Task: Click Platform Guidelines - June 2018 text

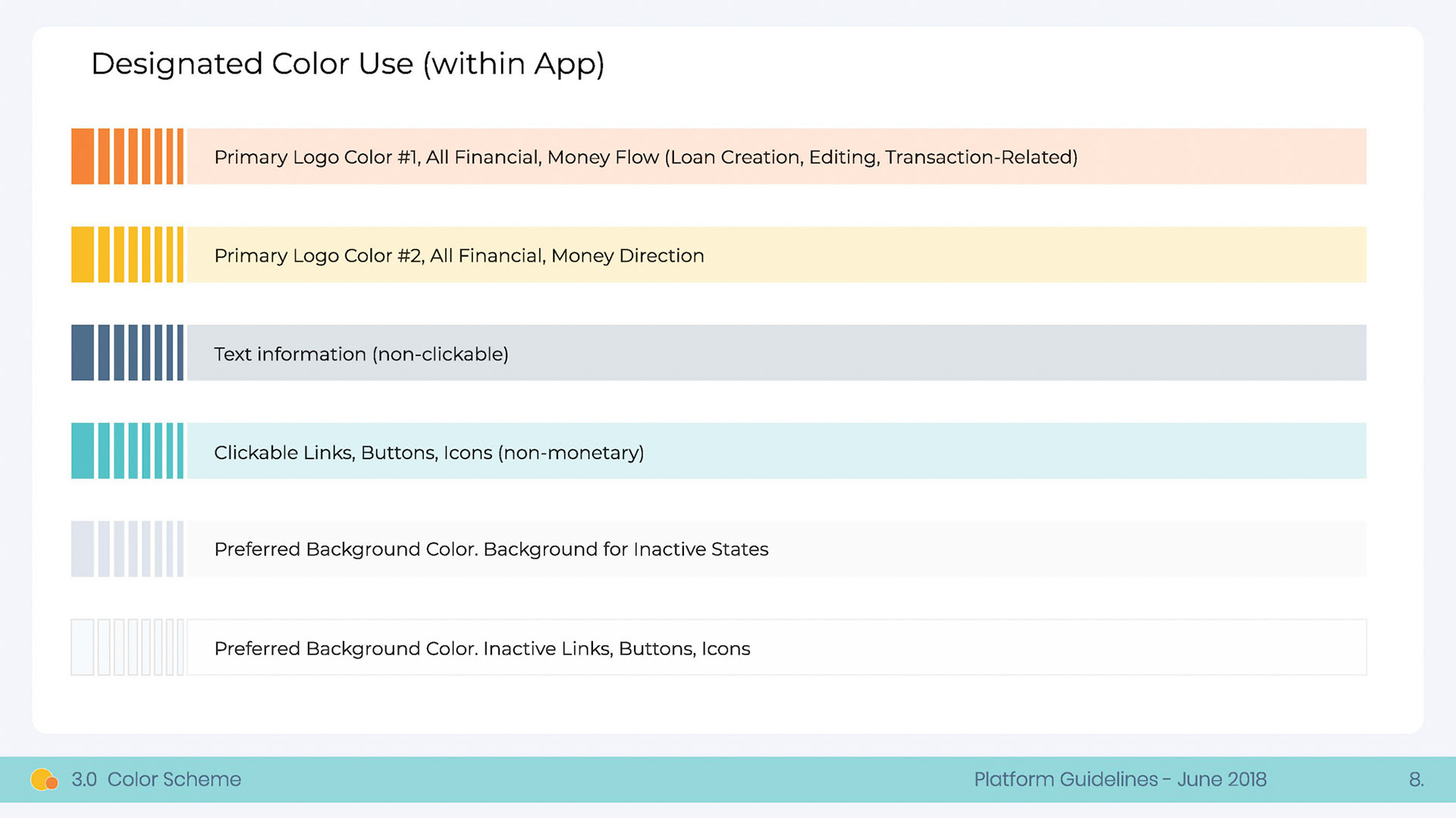Action: click(x=1120, y=779)
